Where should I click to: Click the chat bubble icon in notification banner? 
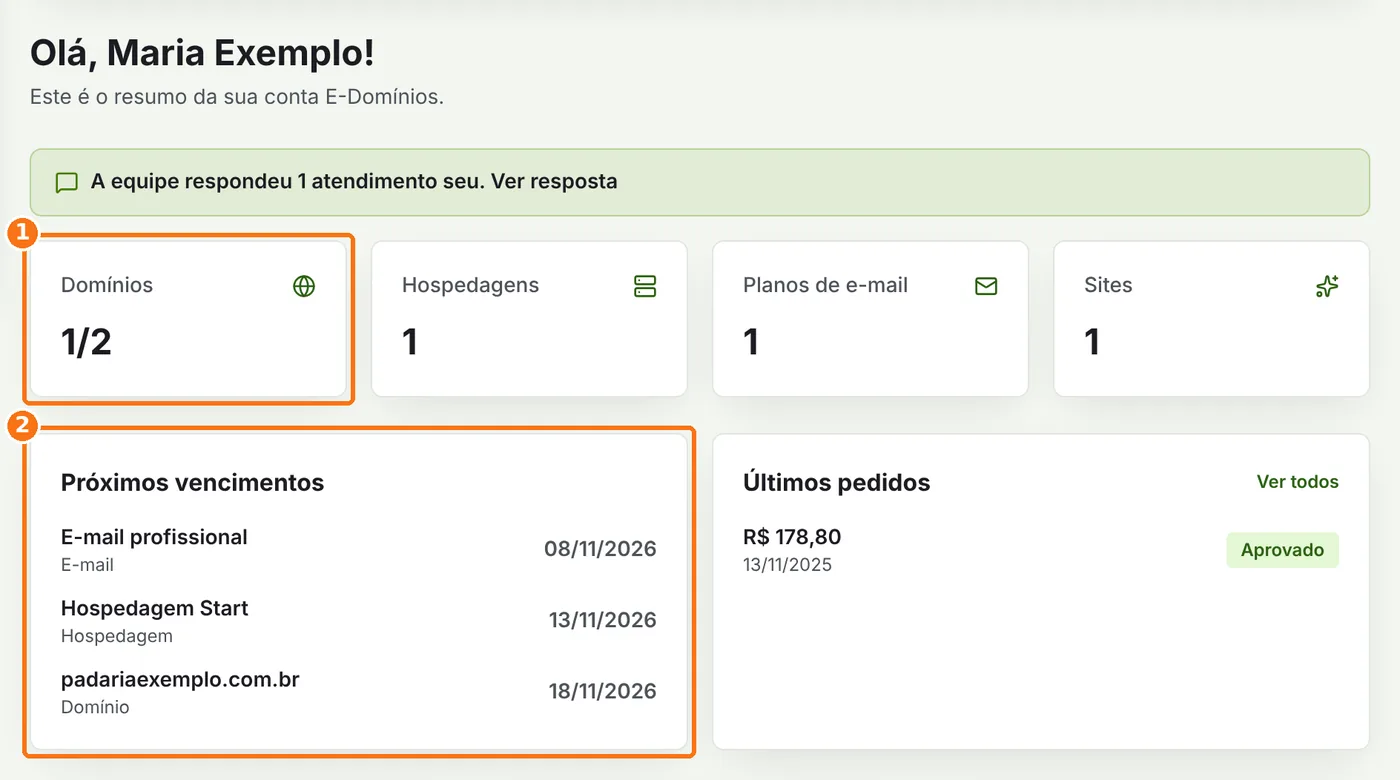pyautogui.click(x=67, y=183)
